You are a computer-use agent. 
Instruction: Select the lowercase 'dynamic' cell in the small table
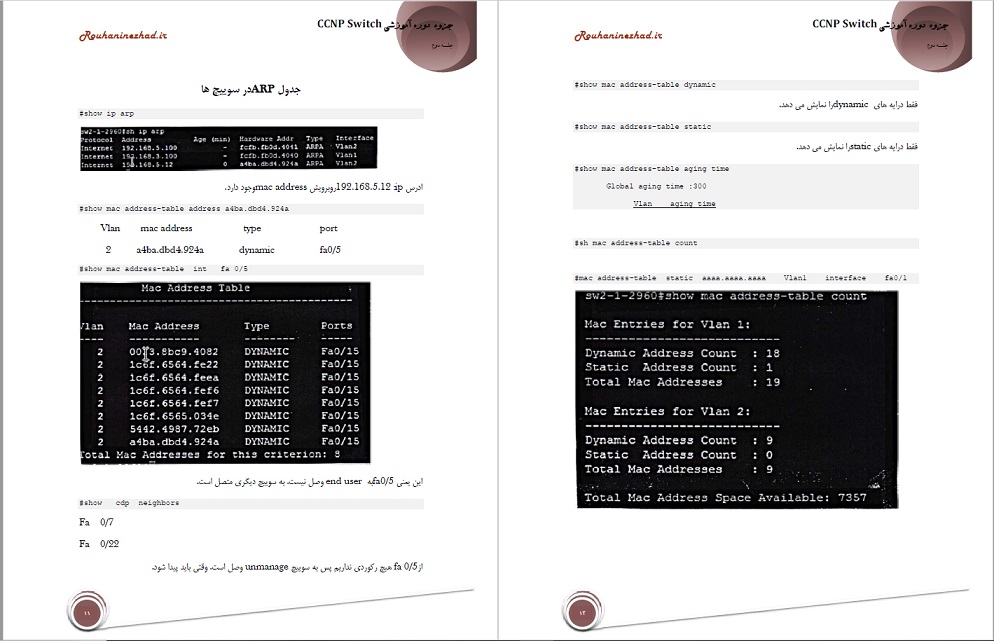point(257,250)
